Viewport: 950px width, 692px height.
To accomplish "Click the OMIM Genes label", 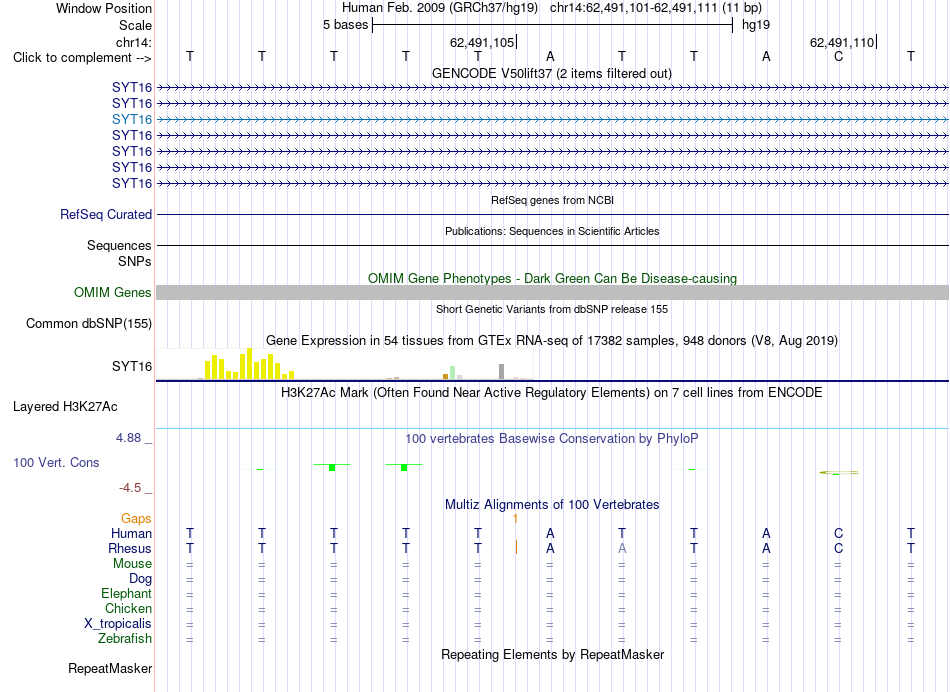I will [112, 293].
